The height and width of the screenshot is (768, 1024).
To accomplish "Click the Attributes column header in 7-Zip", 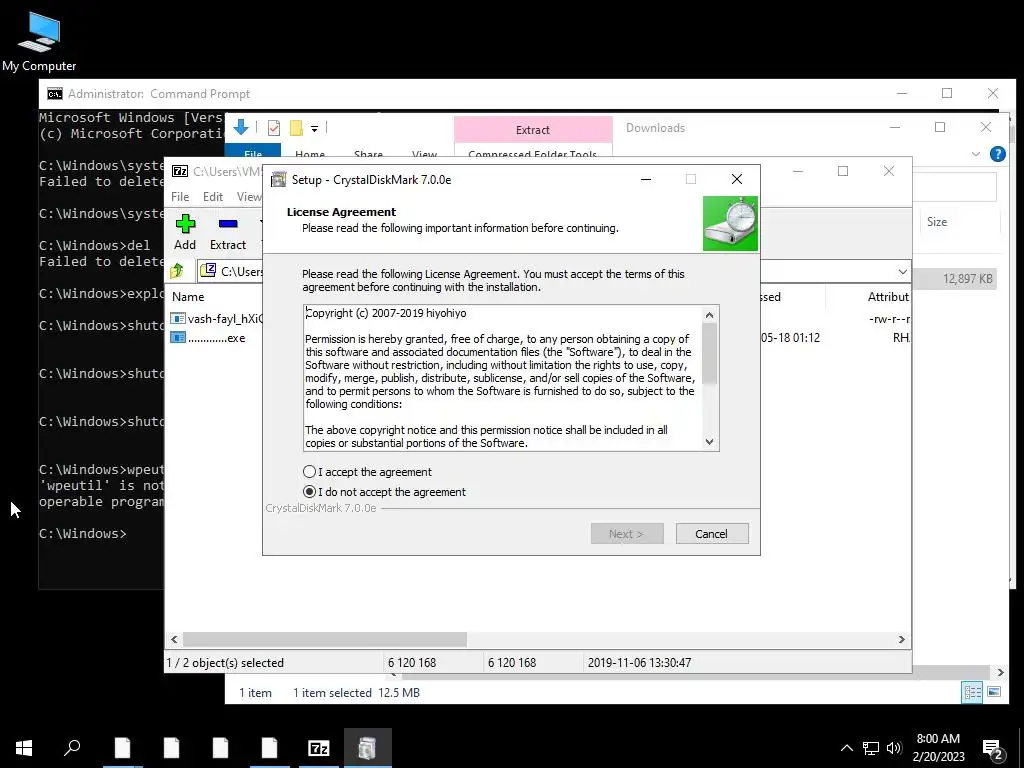I will tap(888, 296).
